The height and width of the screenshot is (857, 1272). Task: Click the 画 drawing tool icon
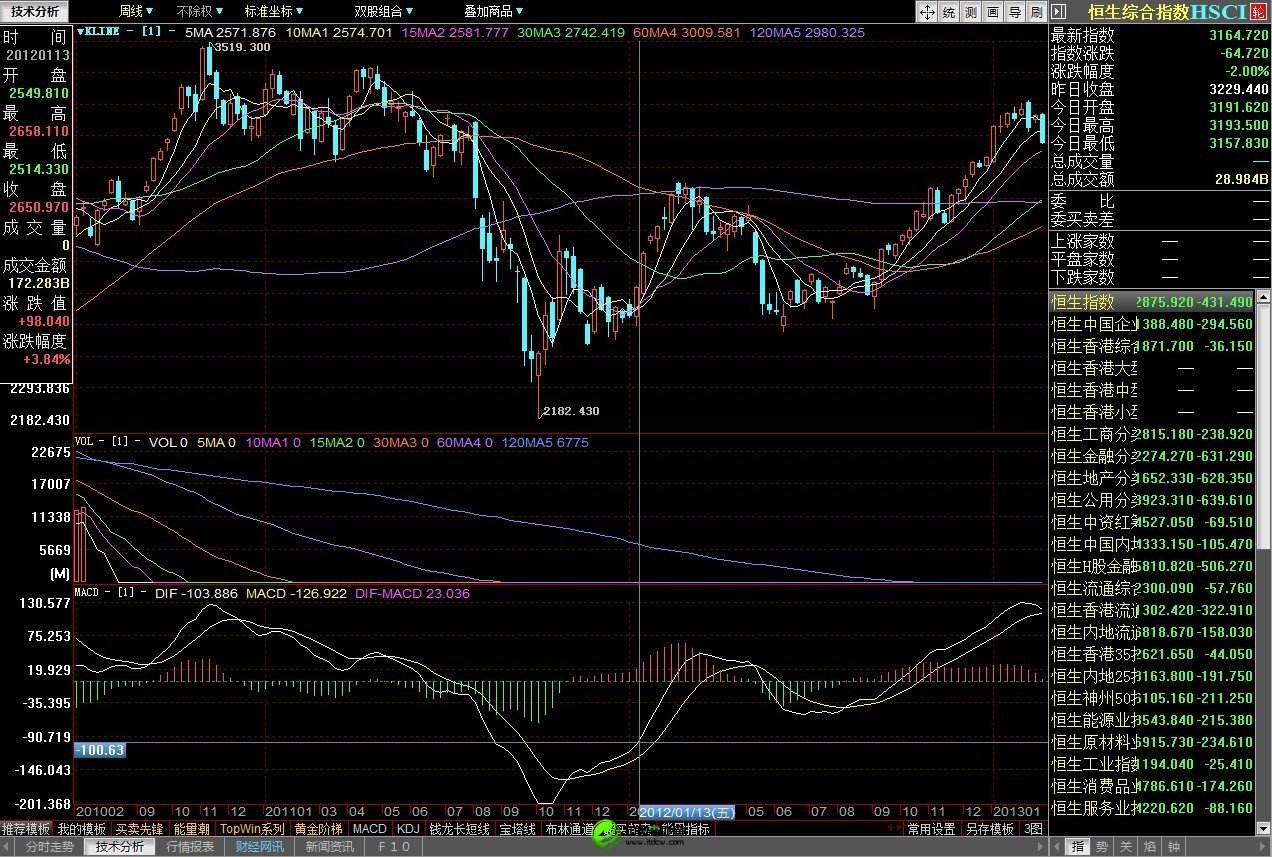tap(992, 12)
